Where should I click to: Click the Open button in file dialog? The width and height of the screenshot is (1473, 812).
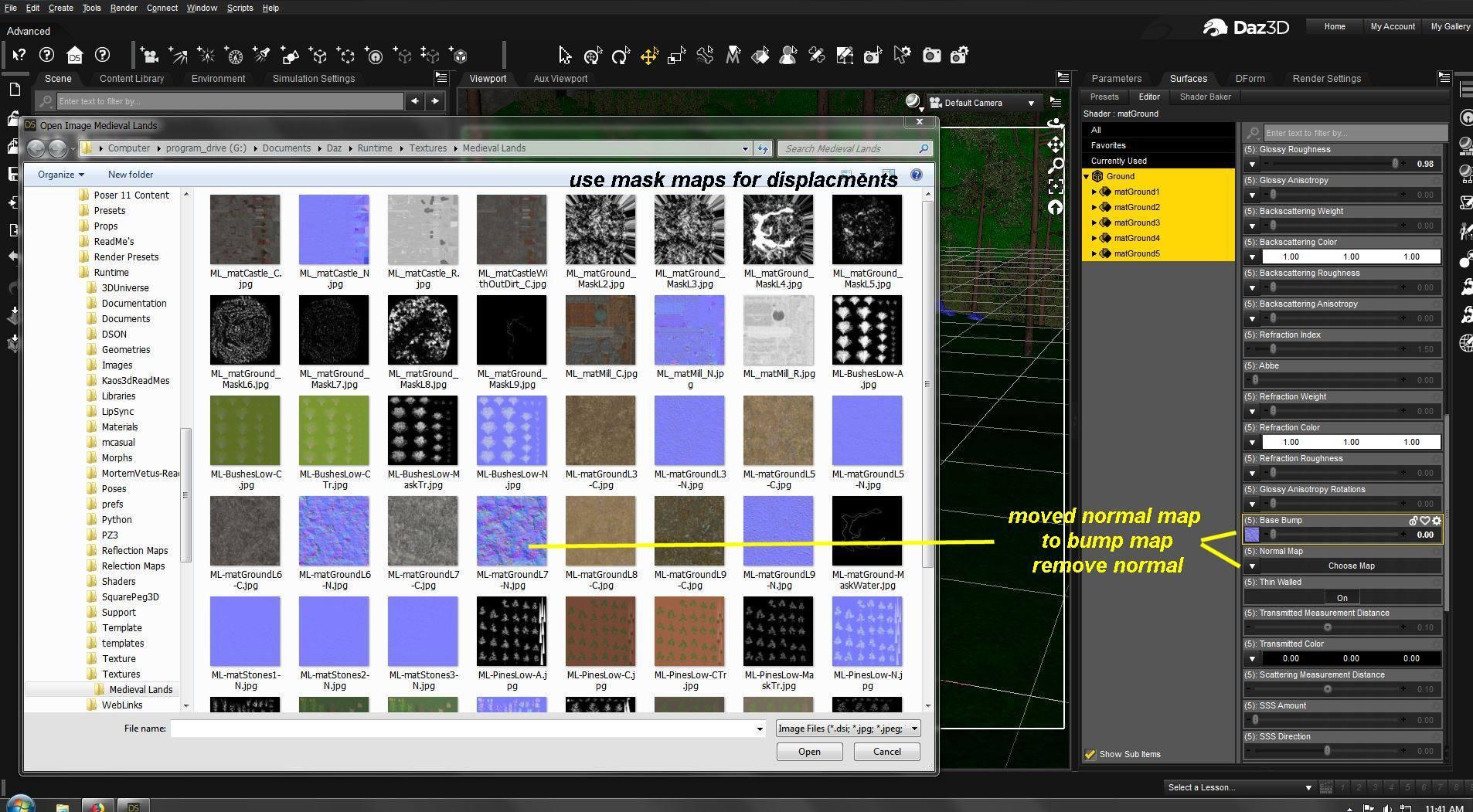808,752
